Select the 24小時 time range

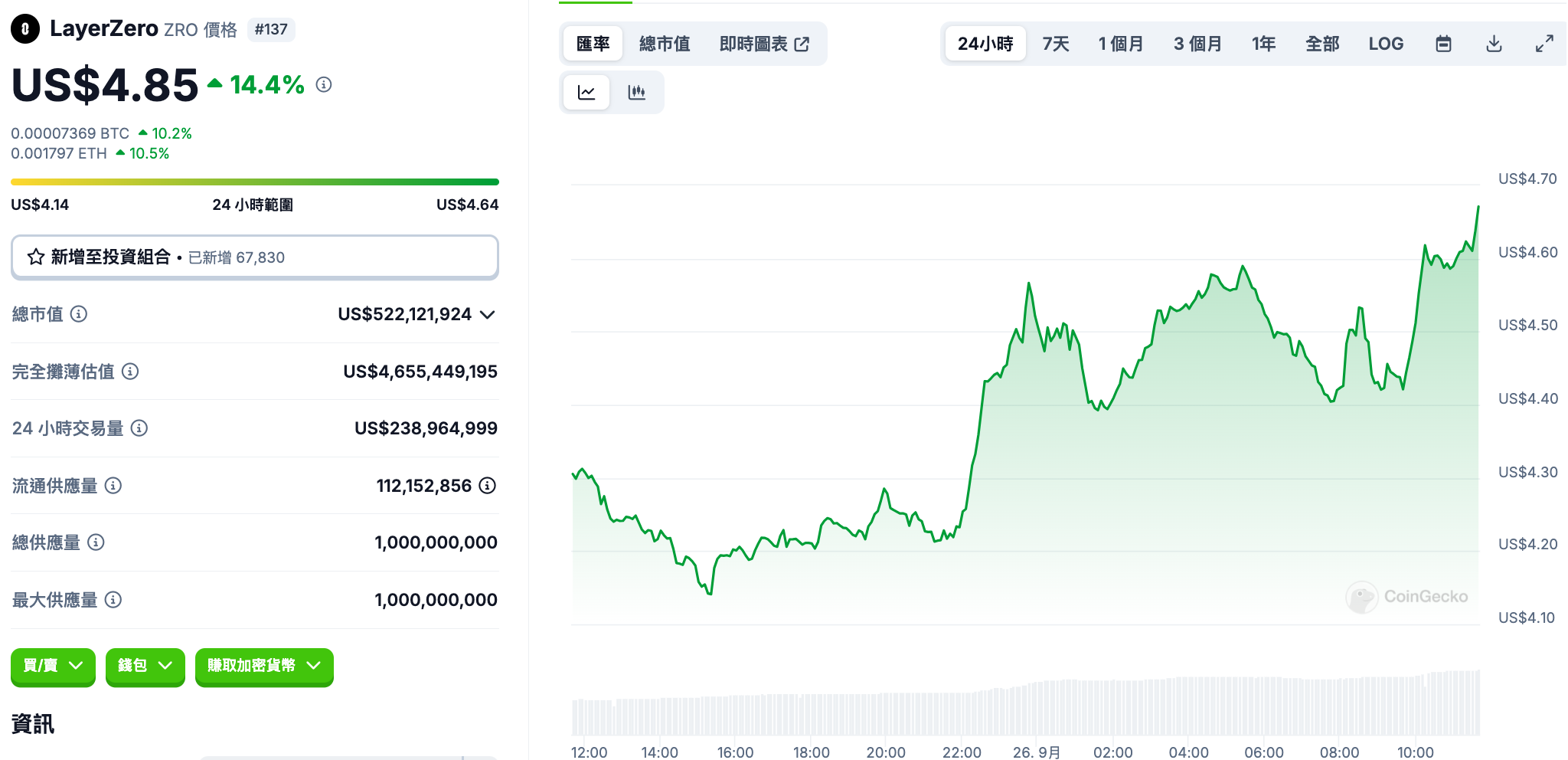(985, 44)
